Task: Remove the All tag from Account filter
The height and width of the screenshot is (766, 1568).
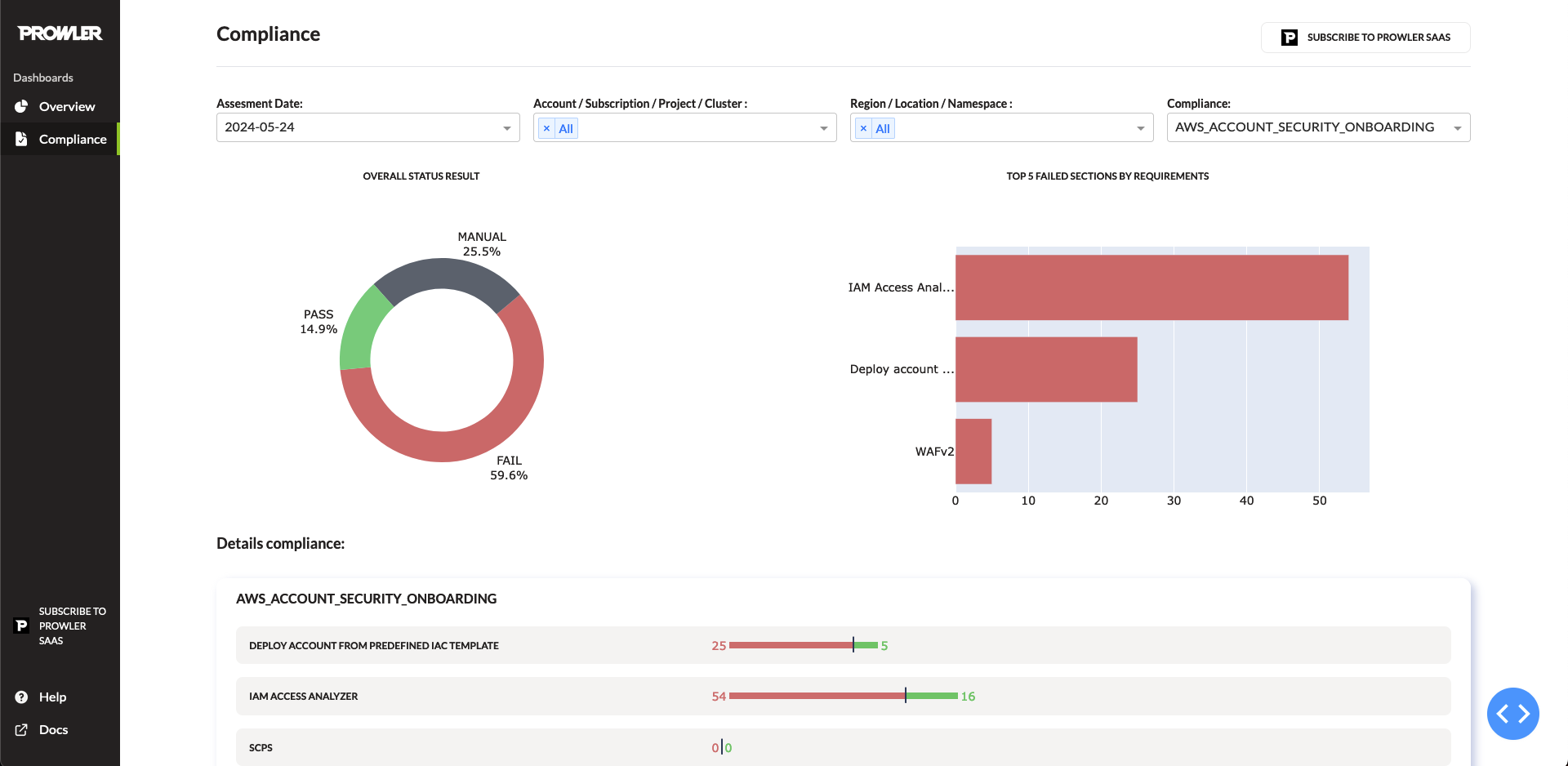Action: [546, 128]
